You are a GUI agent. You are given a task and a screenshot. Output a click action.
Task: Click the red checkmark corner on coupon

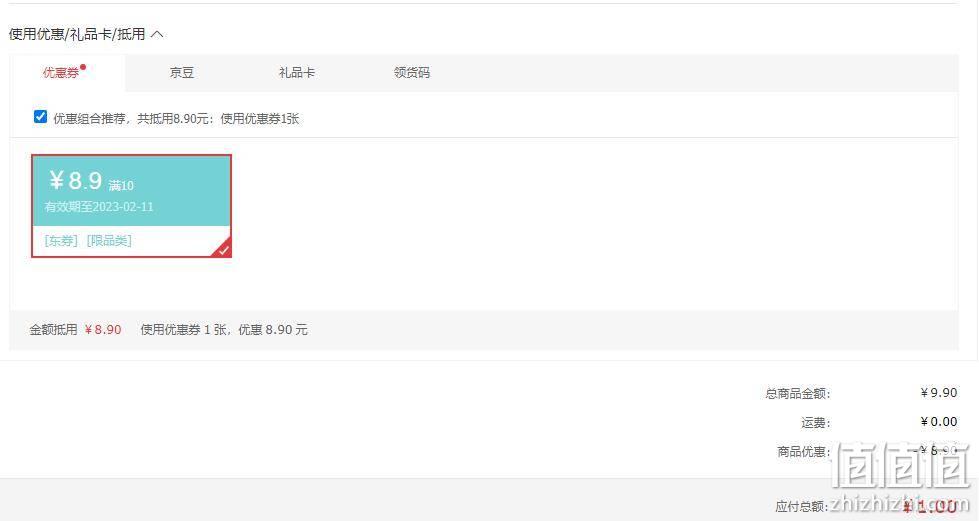[223, 249]
